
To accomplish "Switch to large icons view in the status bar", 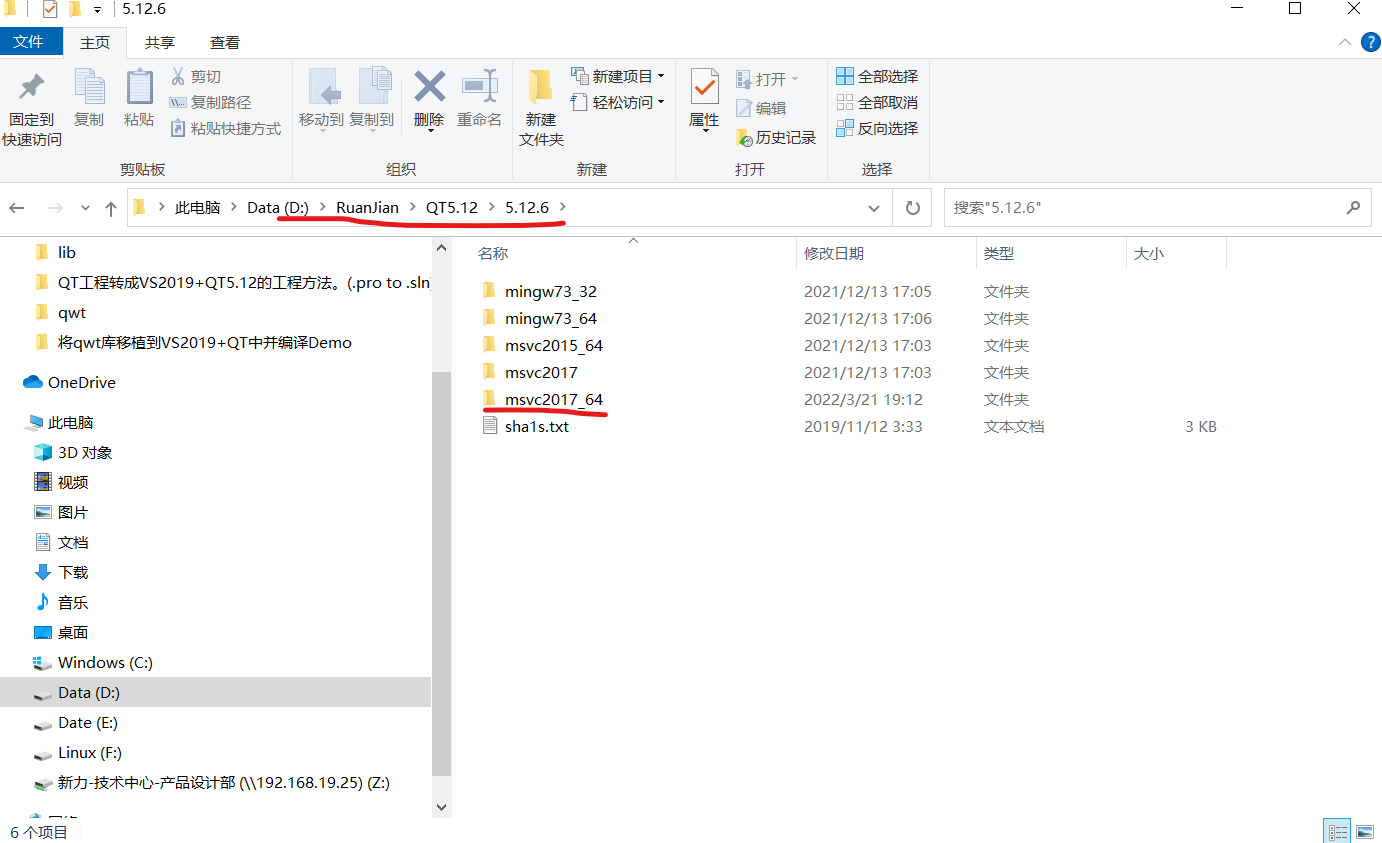I will tap(1365, 829).
